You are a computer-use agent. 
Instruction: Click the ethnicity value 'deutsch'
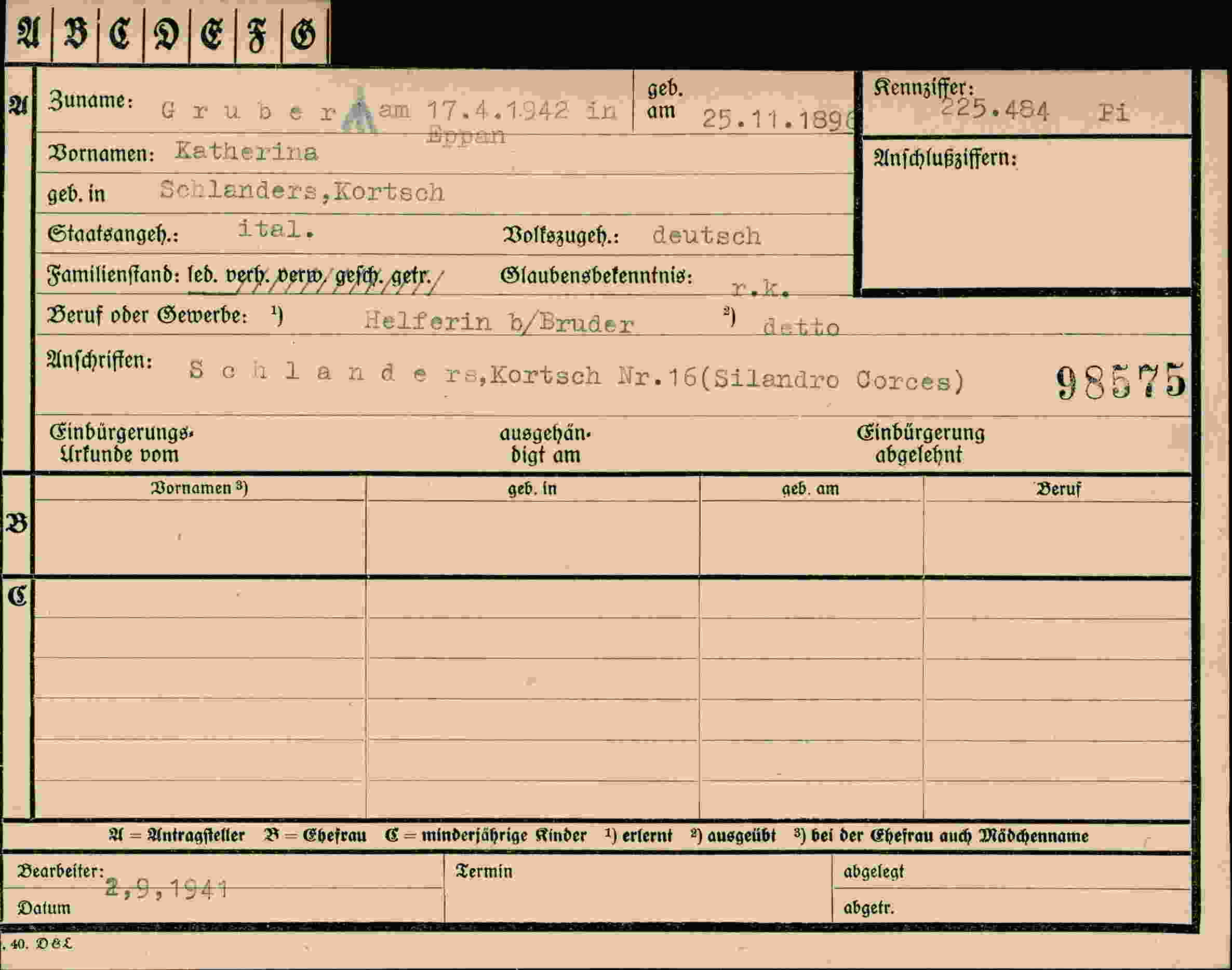point(706,235)
